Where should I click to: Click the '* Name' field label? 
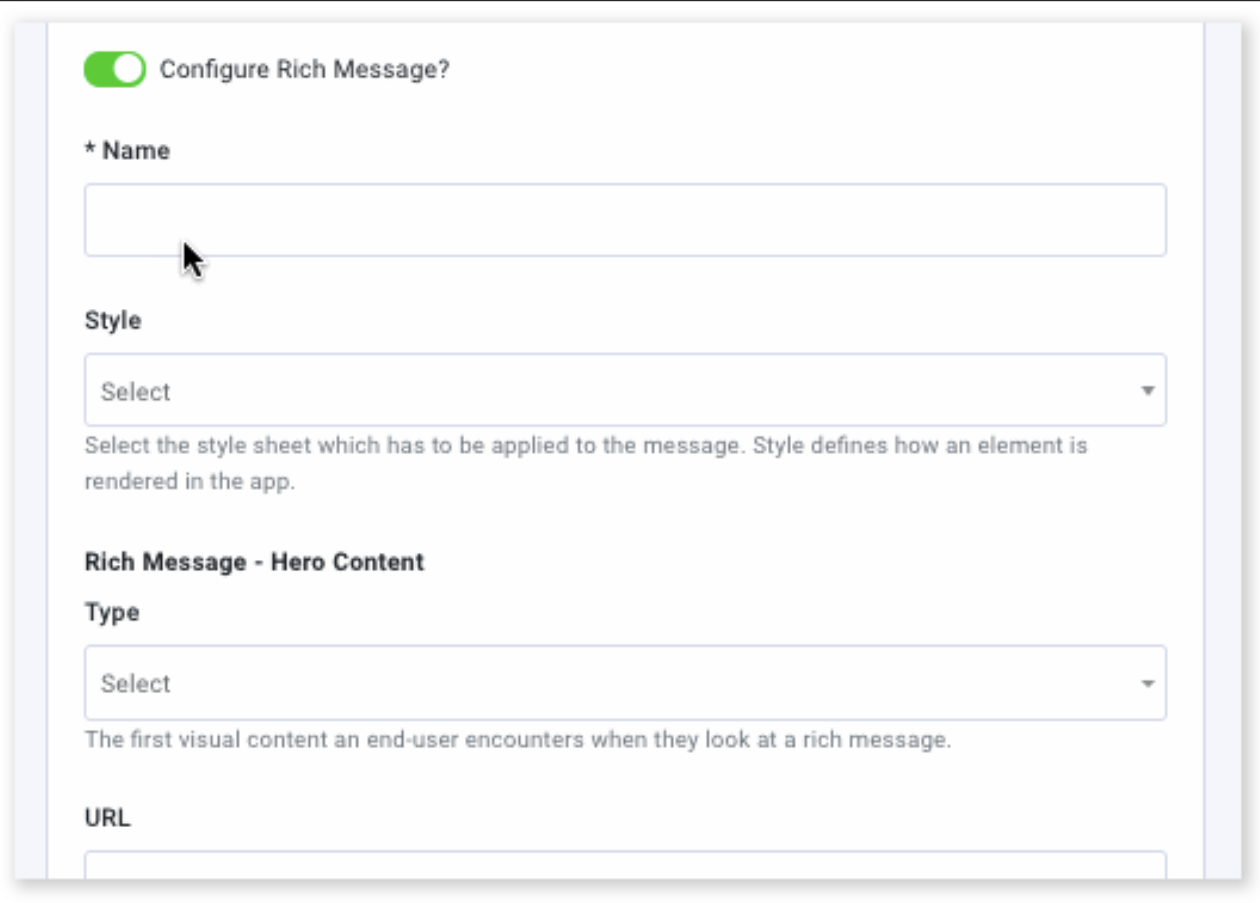(x=127, y=151)
